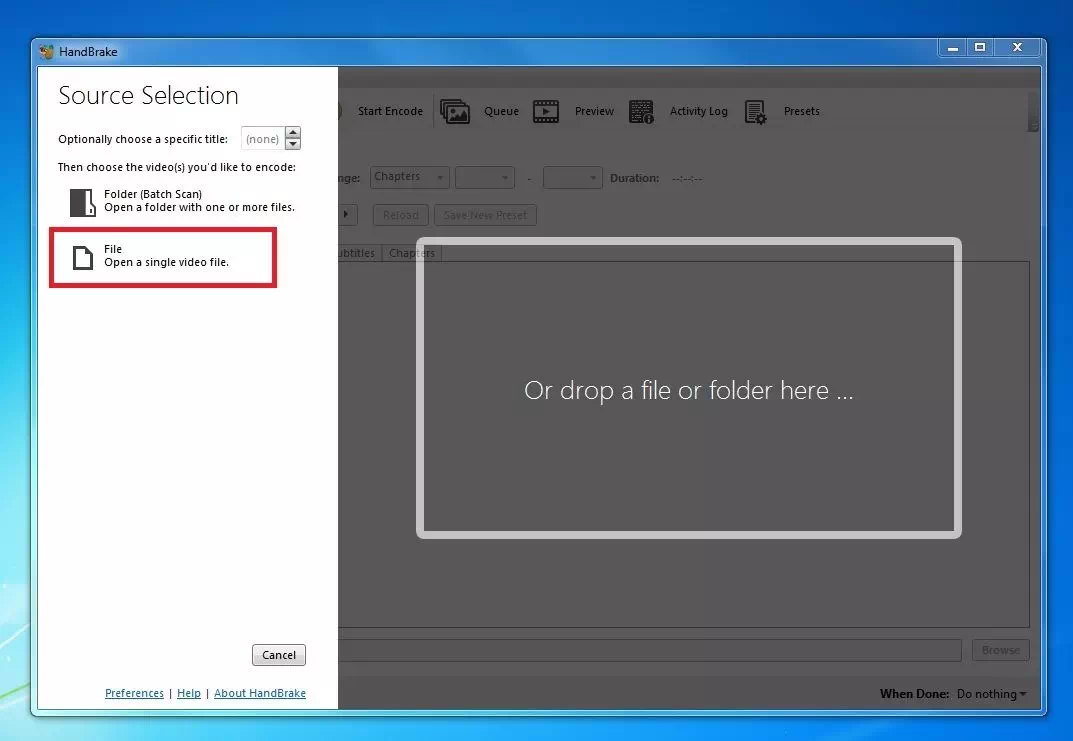Increase the specific title number
The width and height of the screenshot is (1073, 741).
point(293,133)
